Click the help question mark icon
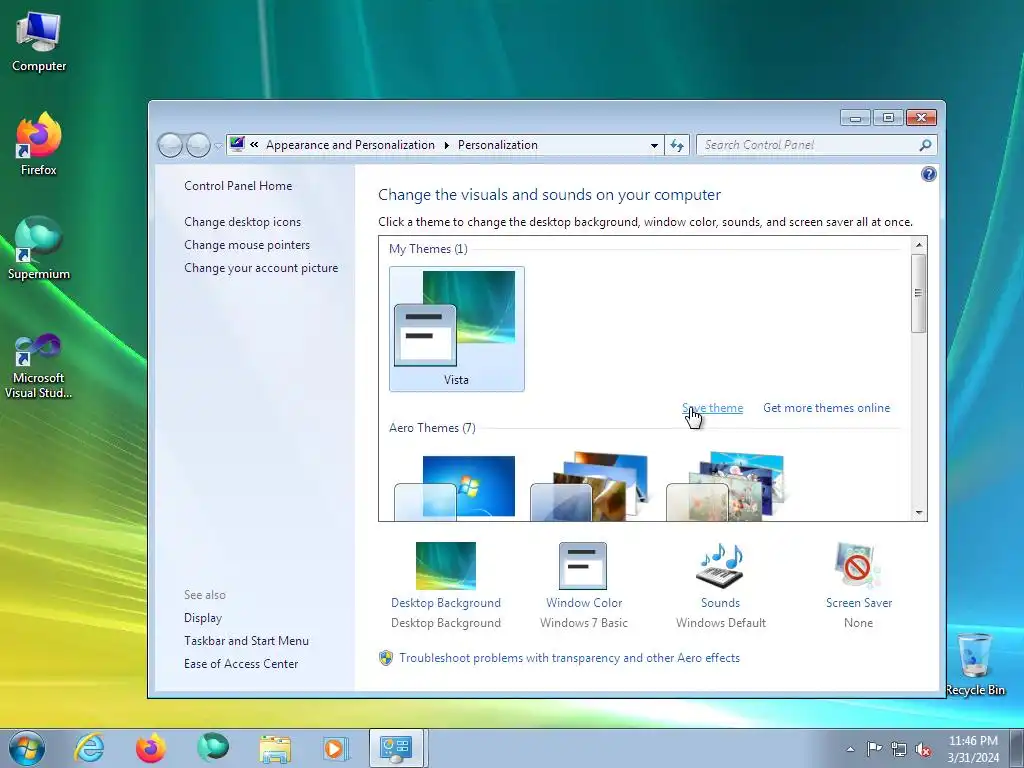This screenshot has width=1024, height=768. 928,174
